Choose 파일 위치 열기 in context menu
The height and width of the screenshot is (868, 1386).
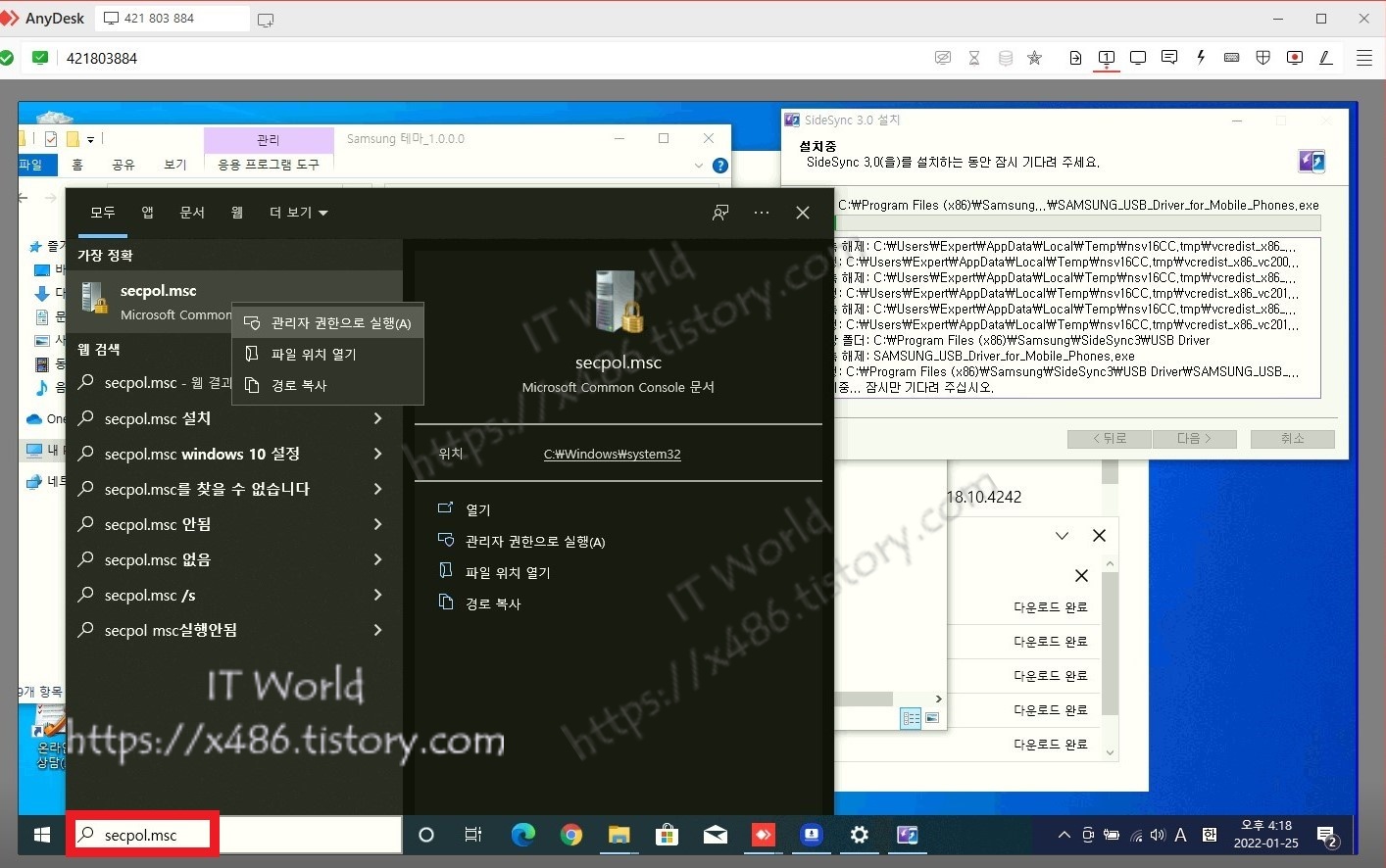pyautogui.click(x=327, y=354)
